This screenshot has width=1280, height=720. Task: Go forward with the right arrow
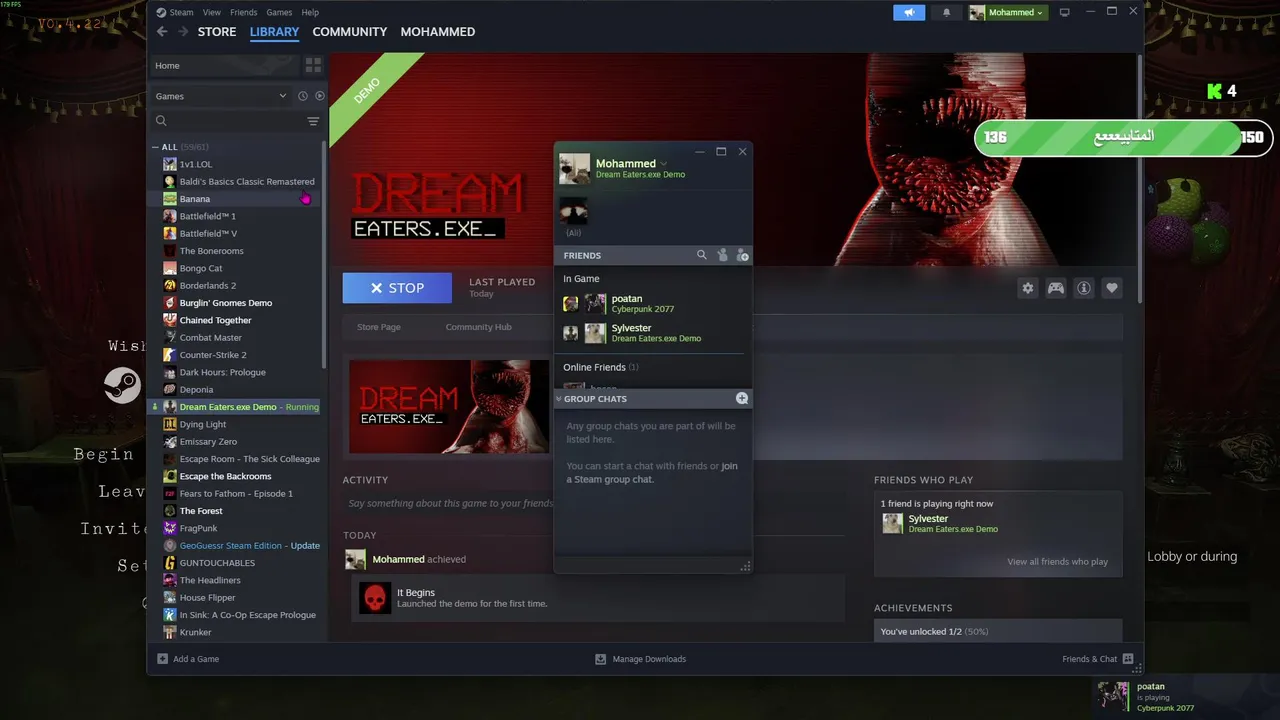(x=183, y=32)
